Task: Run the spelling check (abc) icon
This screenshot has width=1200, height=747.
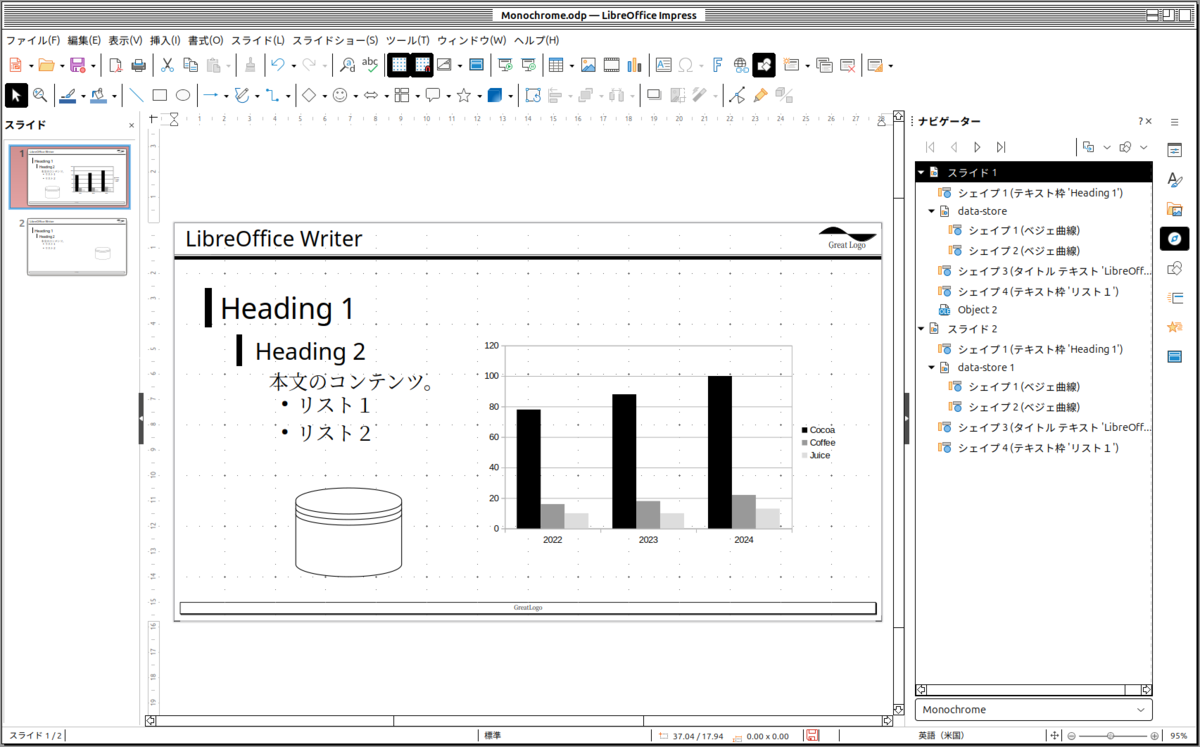Action: (370, 65)
